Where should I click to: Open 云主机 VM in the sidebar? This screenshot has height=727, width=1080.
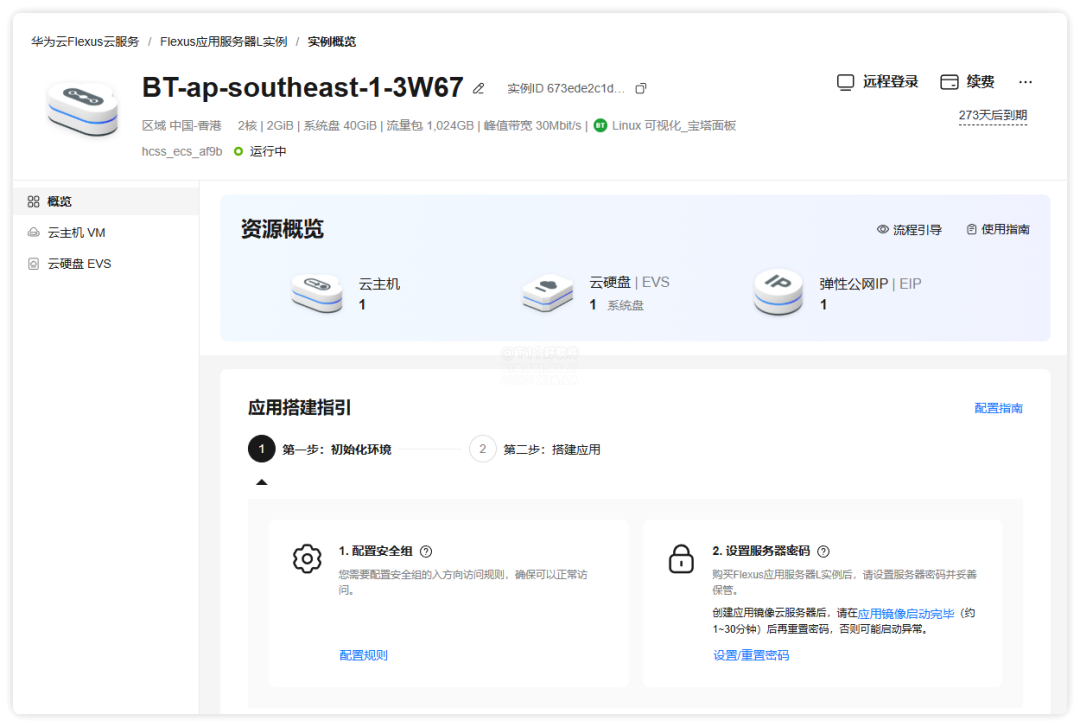105,233
